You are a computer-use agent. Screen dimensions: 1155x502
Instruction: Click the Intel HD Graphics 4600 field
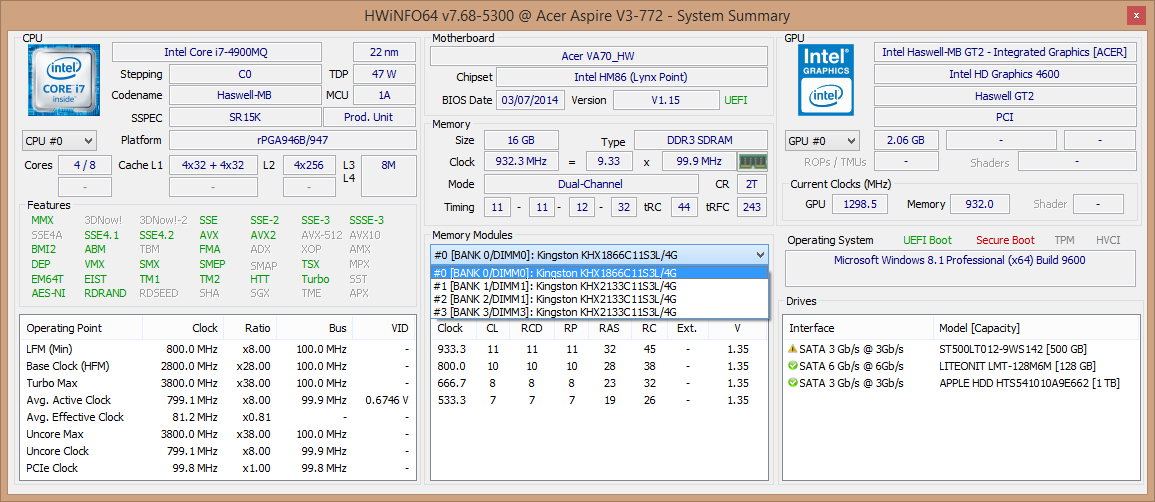pyautogui.click(x=1004, y=74)
